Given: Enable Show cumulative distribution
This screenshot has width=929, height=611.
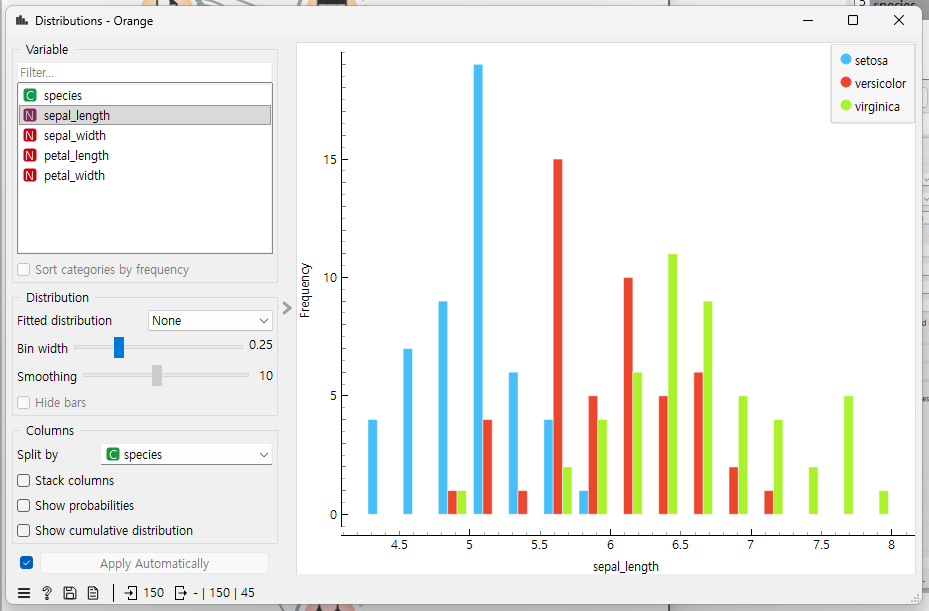Looking at the screenshot, I should [24, 530].
